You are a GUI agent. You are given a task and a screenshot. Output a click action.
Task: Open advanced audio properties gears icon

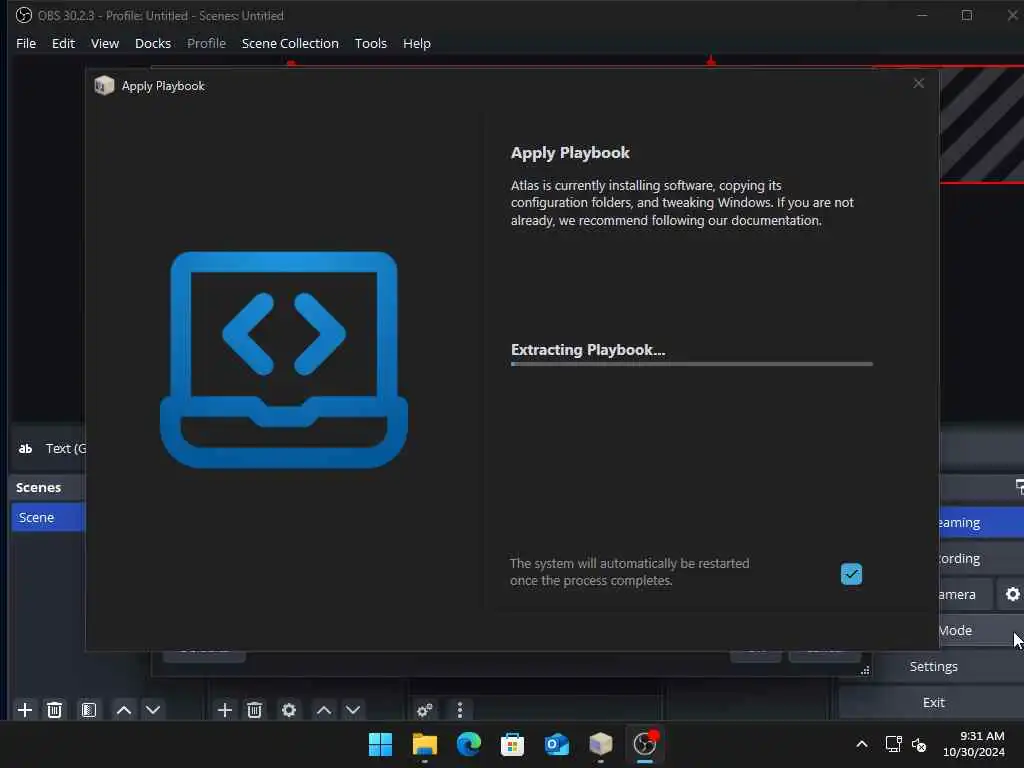[424, 710]
